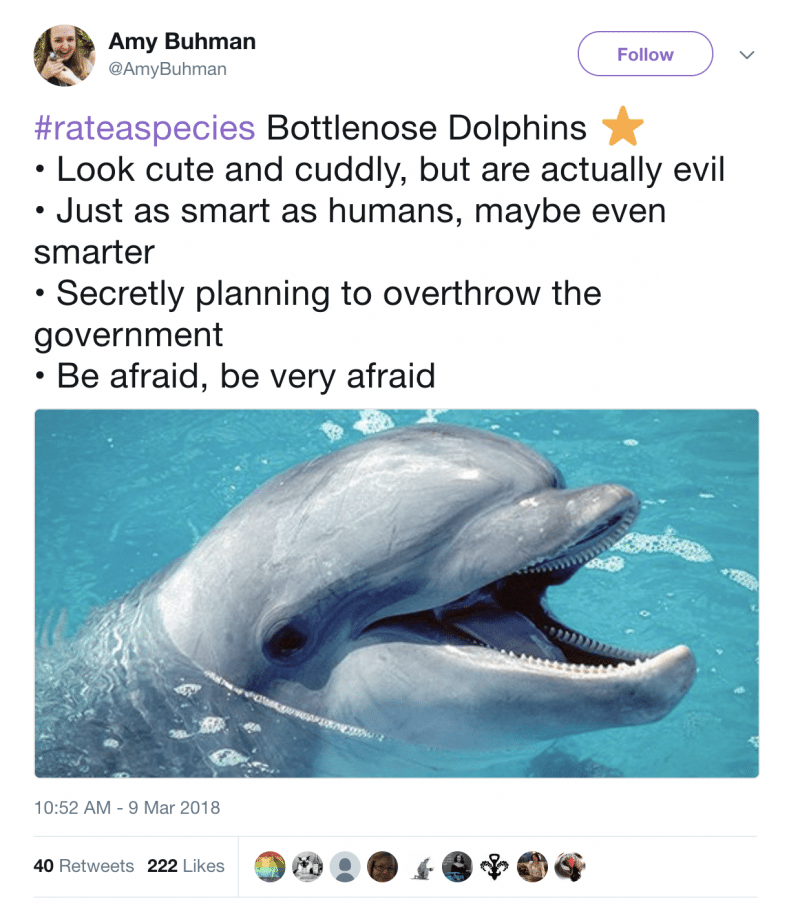Open the #rateaspecies hashtag link
Viewport: 800px width, 912px height.
point(144,128)
